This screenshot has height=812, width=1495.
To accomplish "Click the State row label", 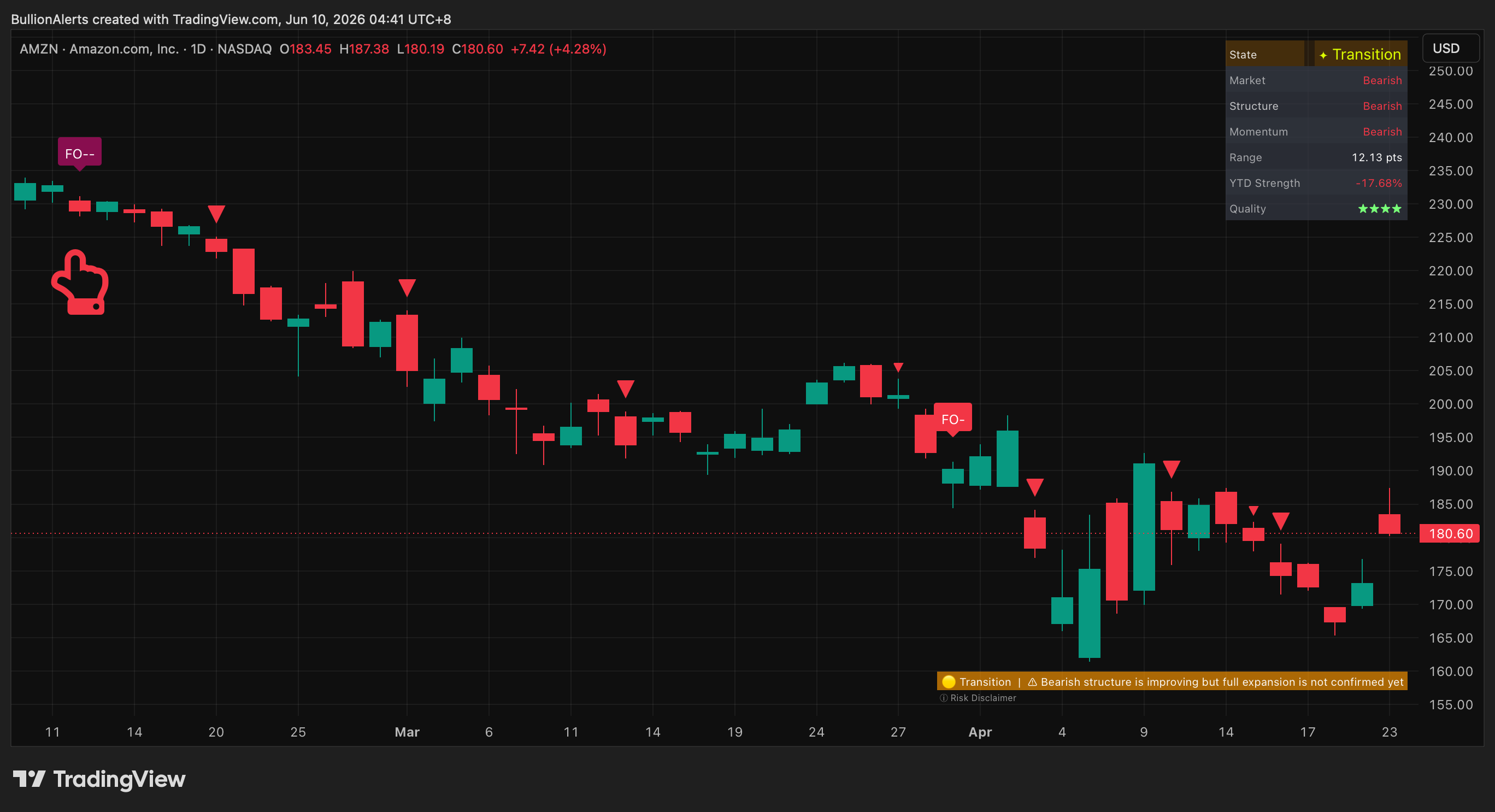I will (1243, 55).
